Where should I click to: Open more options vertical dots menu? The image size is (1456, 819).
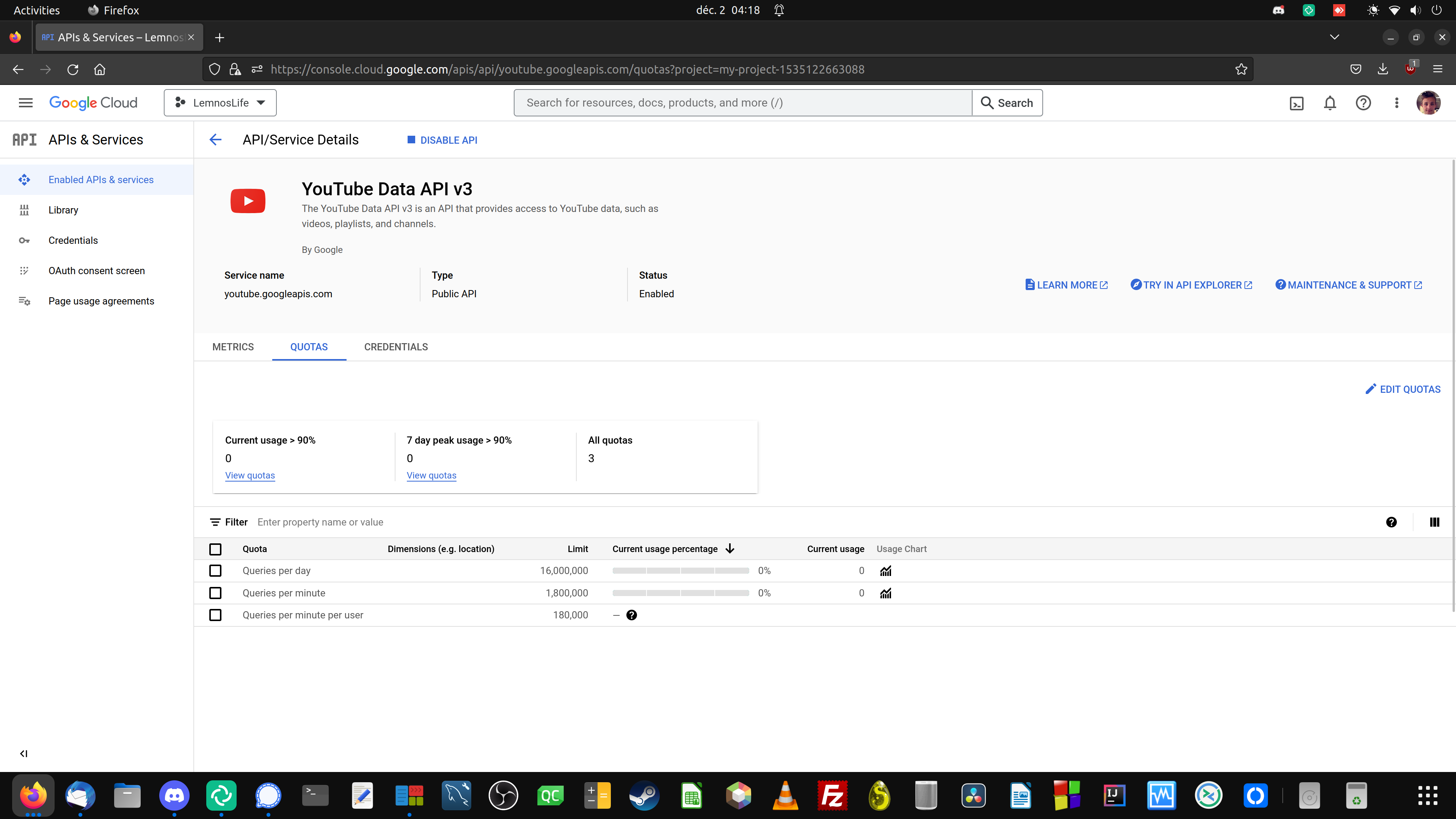coord(1396,103)
